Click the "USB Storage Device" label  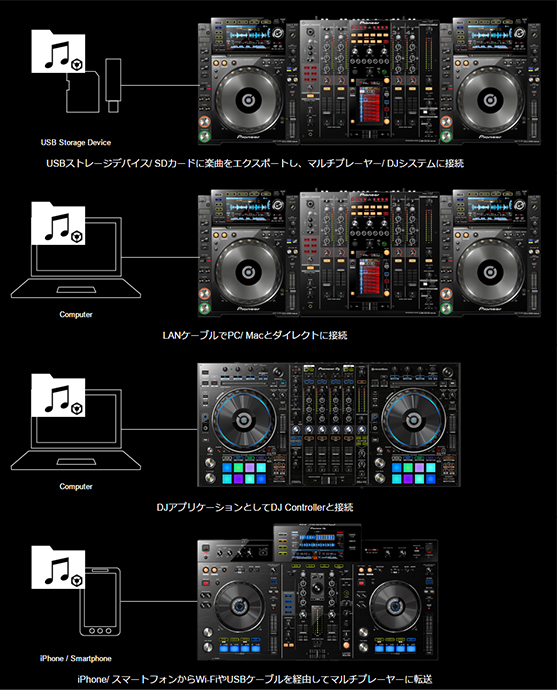(x=76, y=143)
